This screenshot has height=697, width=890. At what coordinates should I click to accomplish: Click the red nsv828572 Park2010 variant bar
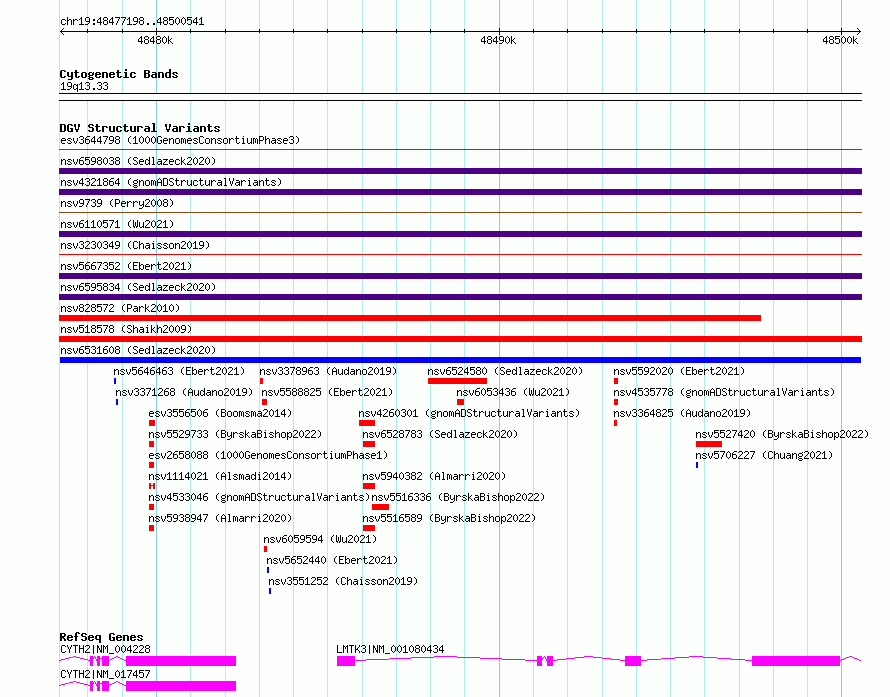410,318
